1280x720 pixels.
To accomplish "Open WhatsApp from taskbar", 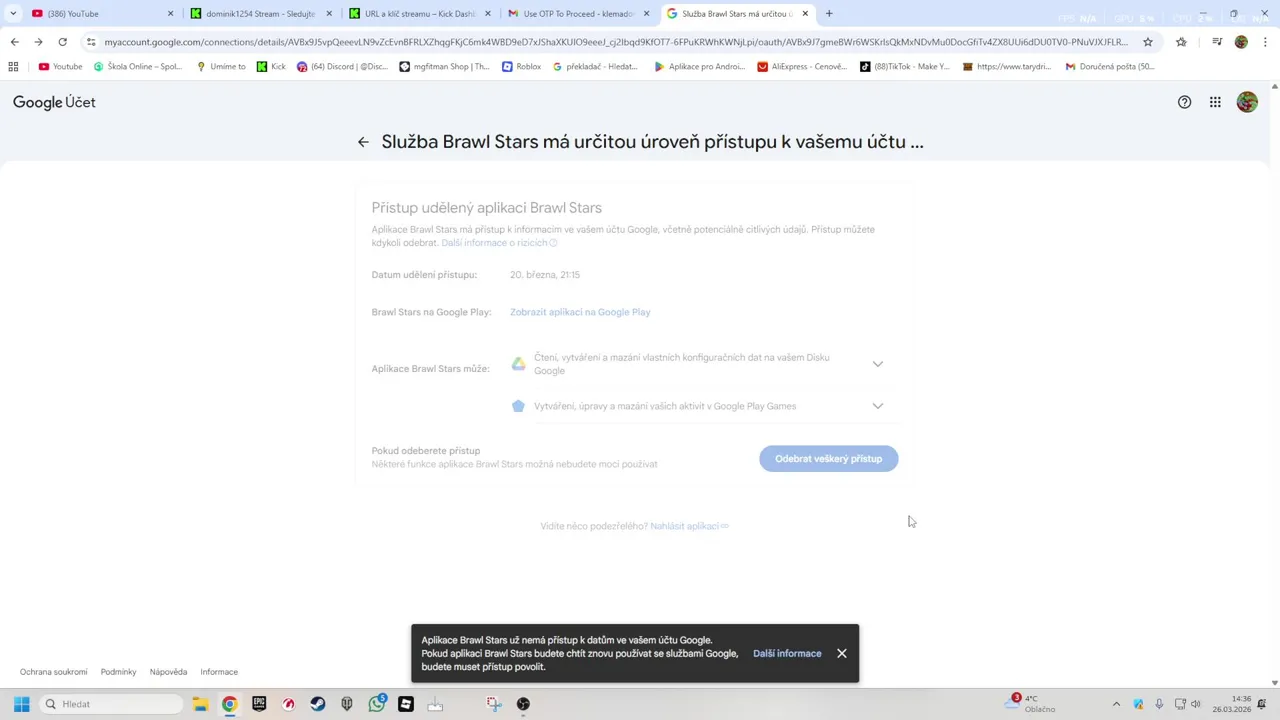I will pos(377,704).
